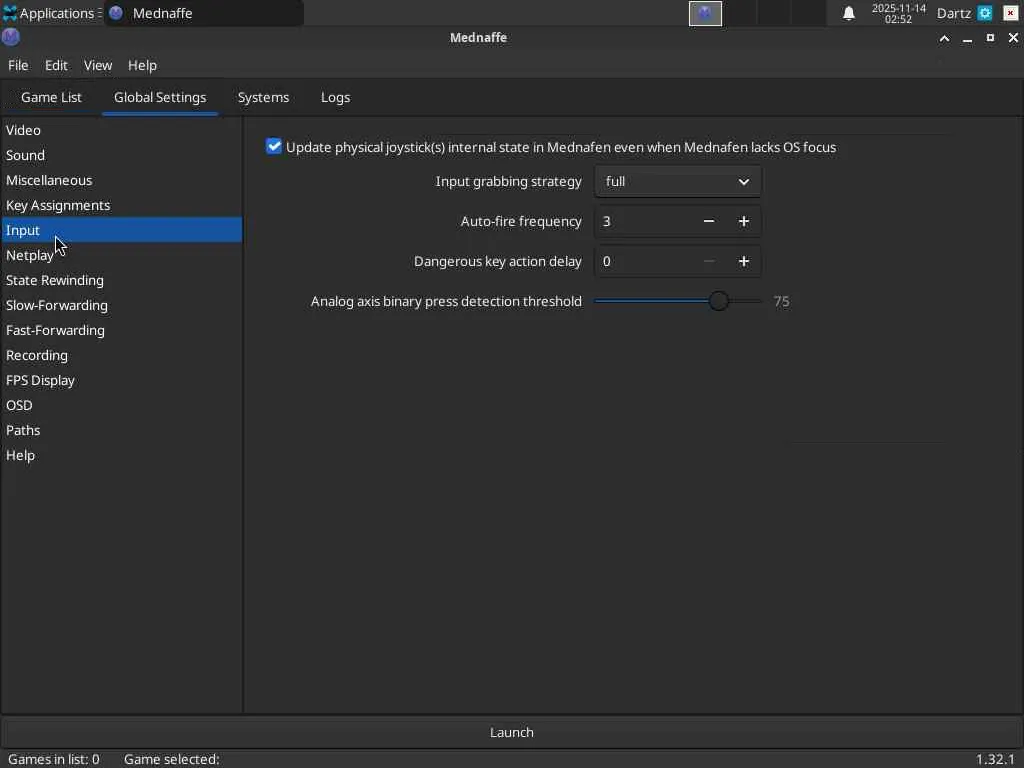
Task: Increase Auto-fire frequency with plus button
Action: [743, 221]
